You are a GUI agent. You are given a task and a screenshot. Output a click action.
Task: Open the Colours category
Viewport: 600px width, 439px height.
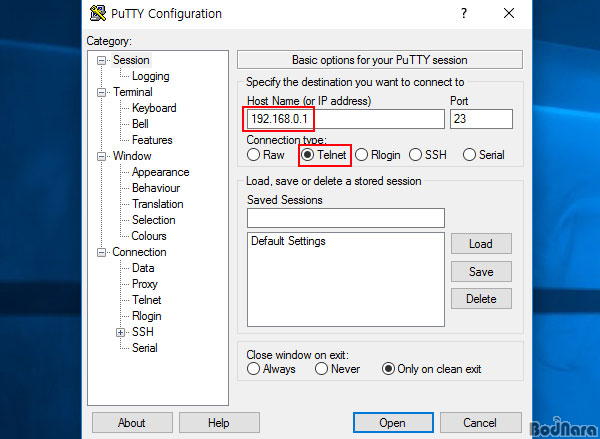click(149, 236)
